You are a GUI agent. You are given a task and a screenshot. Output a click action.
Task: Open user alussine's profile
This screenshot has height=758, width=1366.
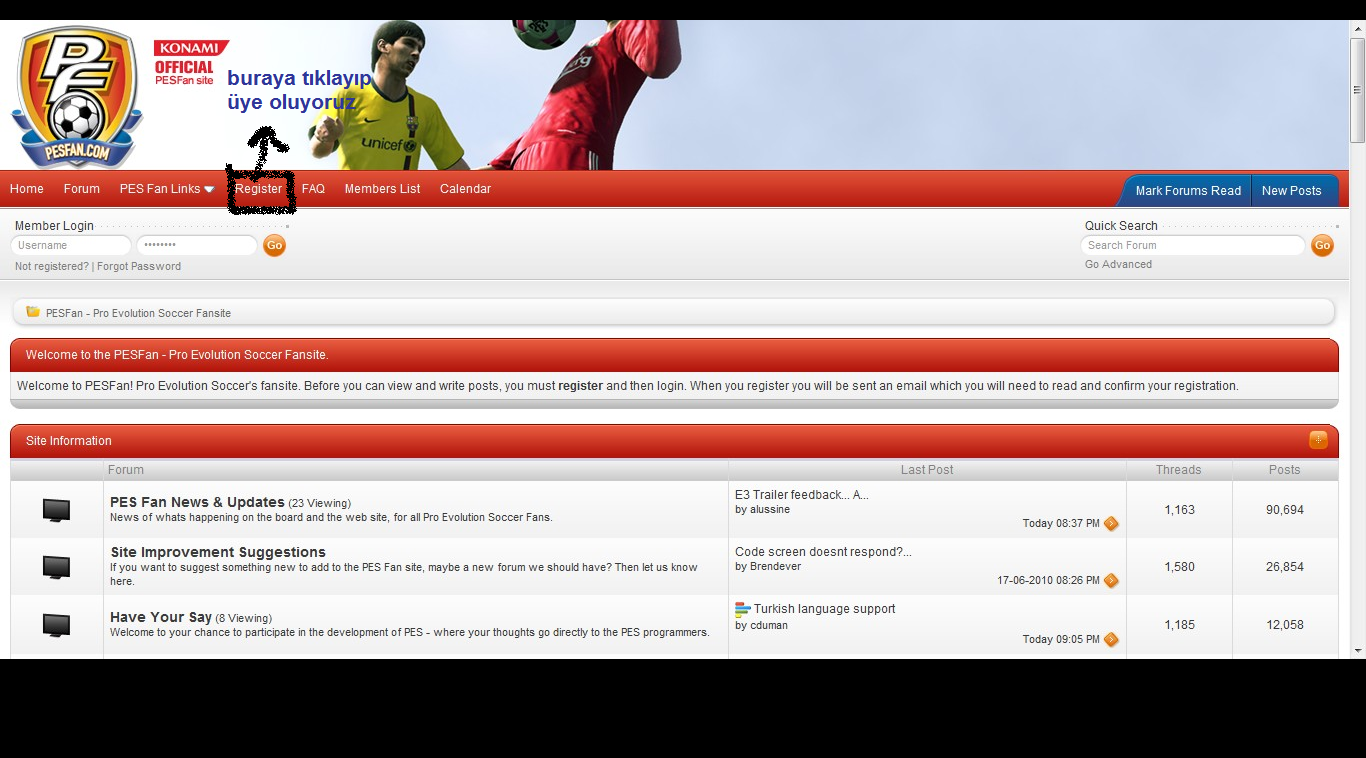(770, 510)
